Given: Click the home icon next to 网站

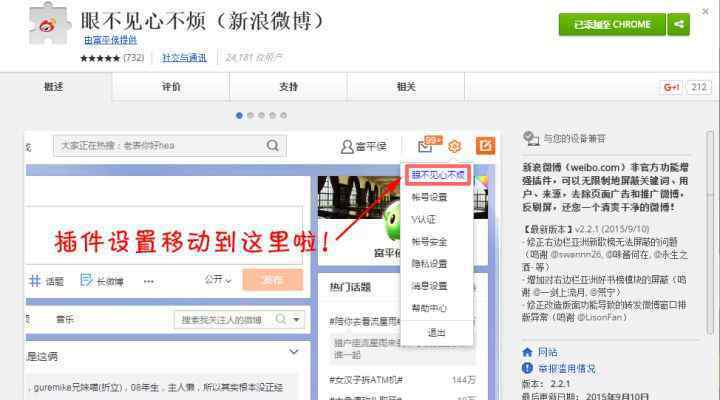Looking at the screenshot, I should pos(527,352).
